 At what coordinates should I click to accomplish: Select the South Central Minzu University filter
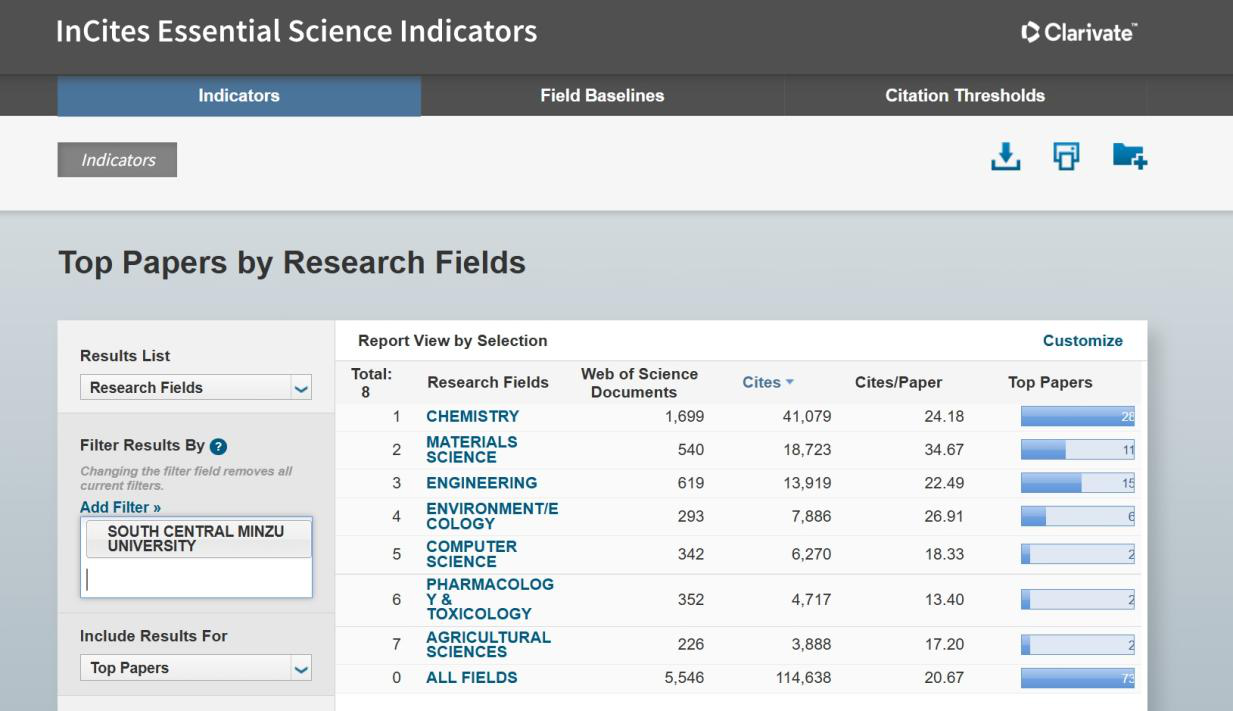(x=196, y=539)
